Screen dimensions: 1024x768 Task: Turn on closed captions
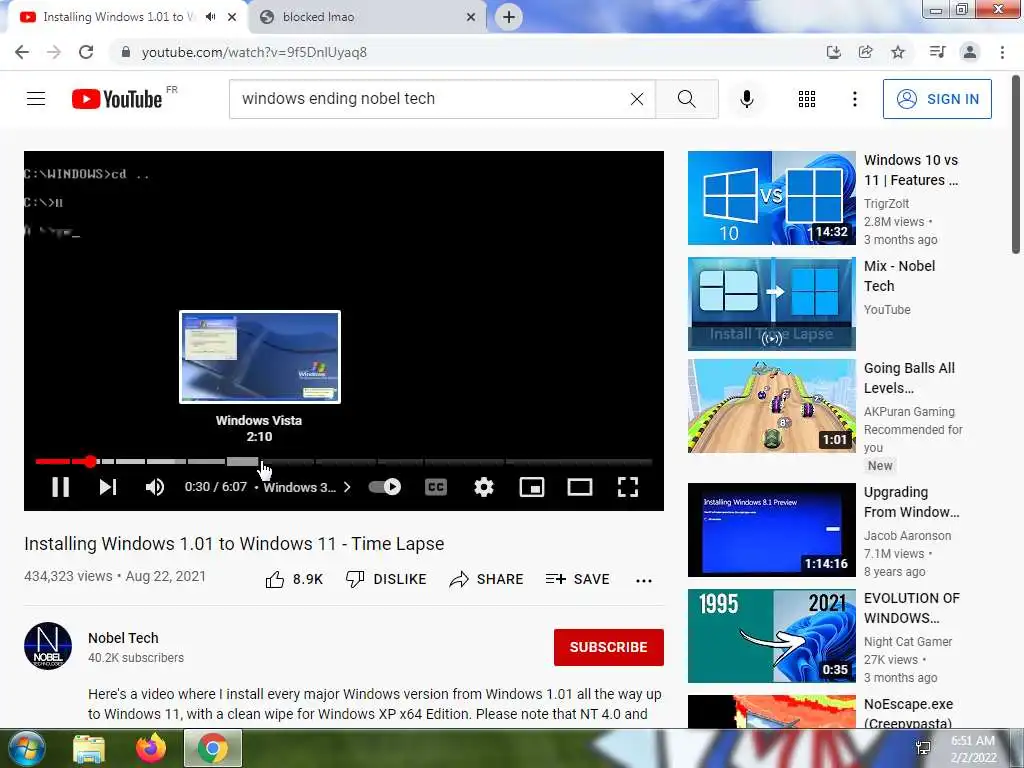pos(436,487)
